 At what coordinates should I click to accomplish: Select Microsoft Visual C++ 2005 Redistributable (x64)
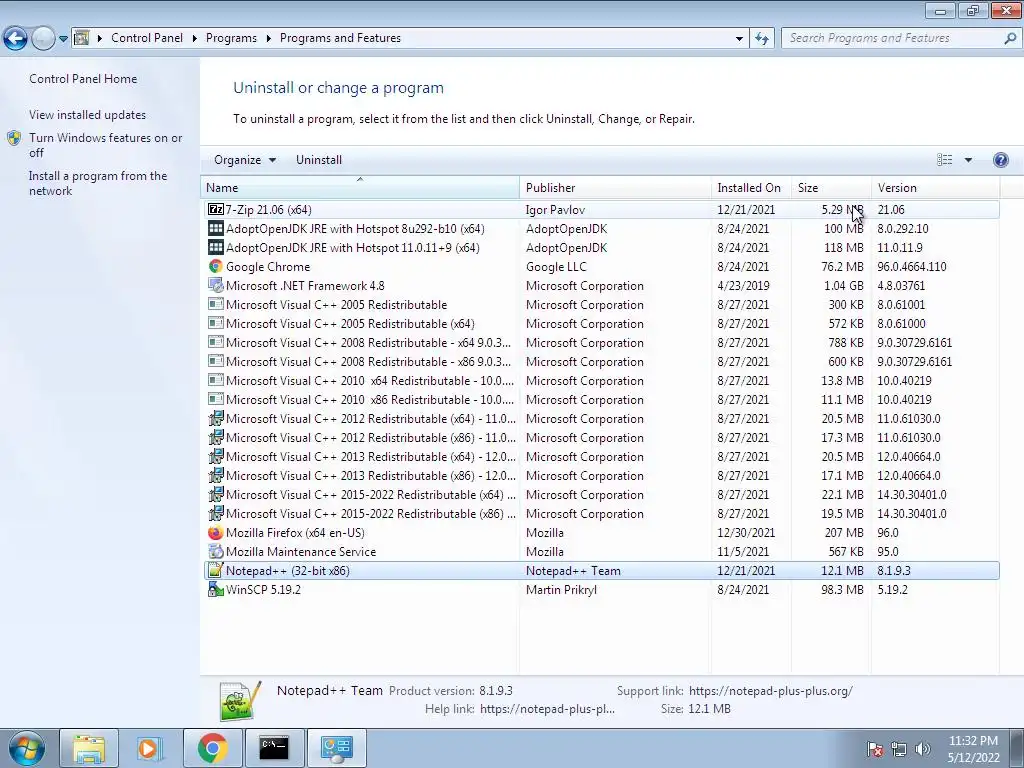(601, 324)
